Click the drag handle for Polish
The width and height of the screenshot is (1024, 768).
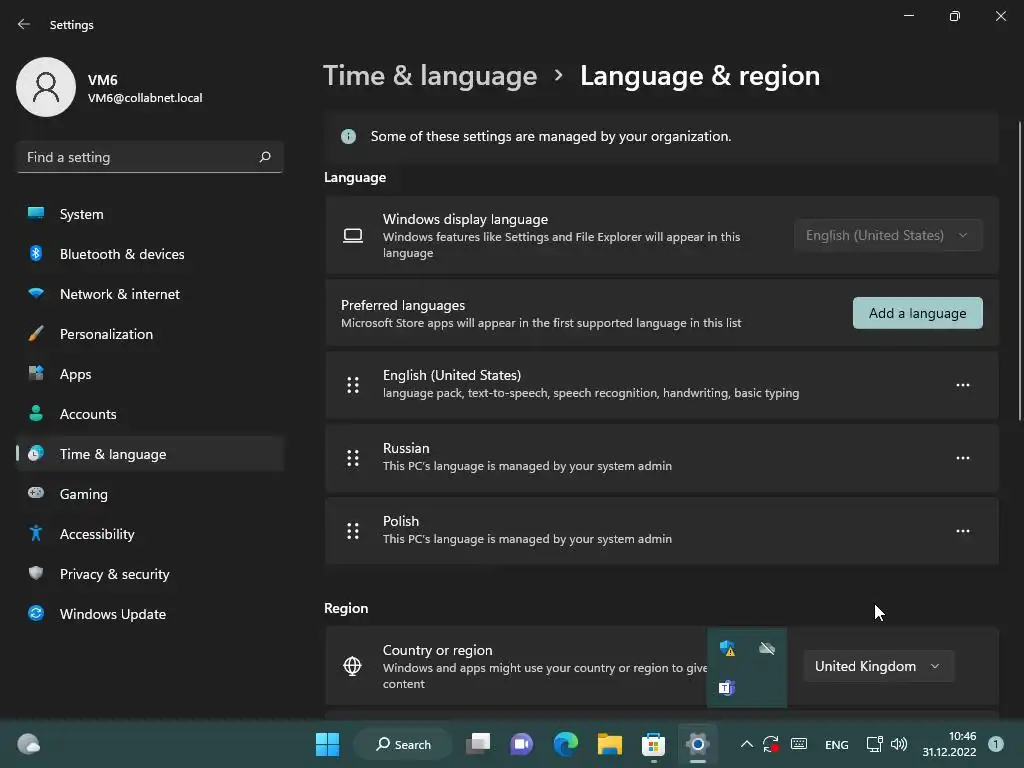click(353, 532)
